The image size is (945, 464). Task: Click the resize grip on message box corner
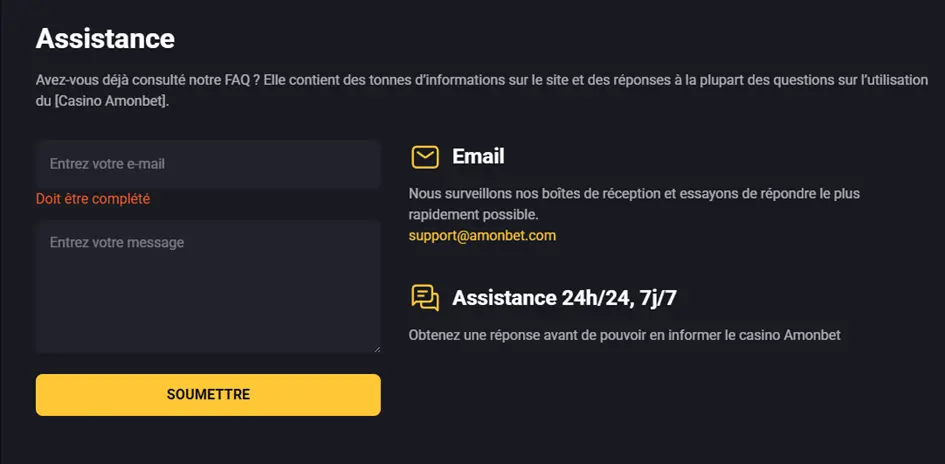376,348
